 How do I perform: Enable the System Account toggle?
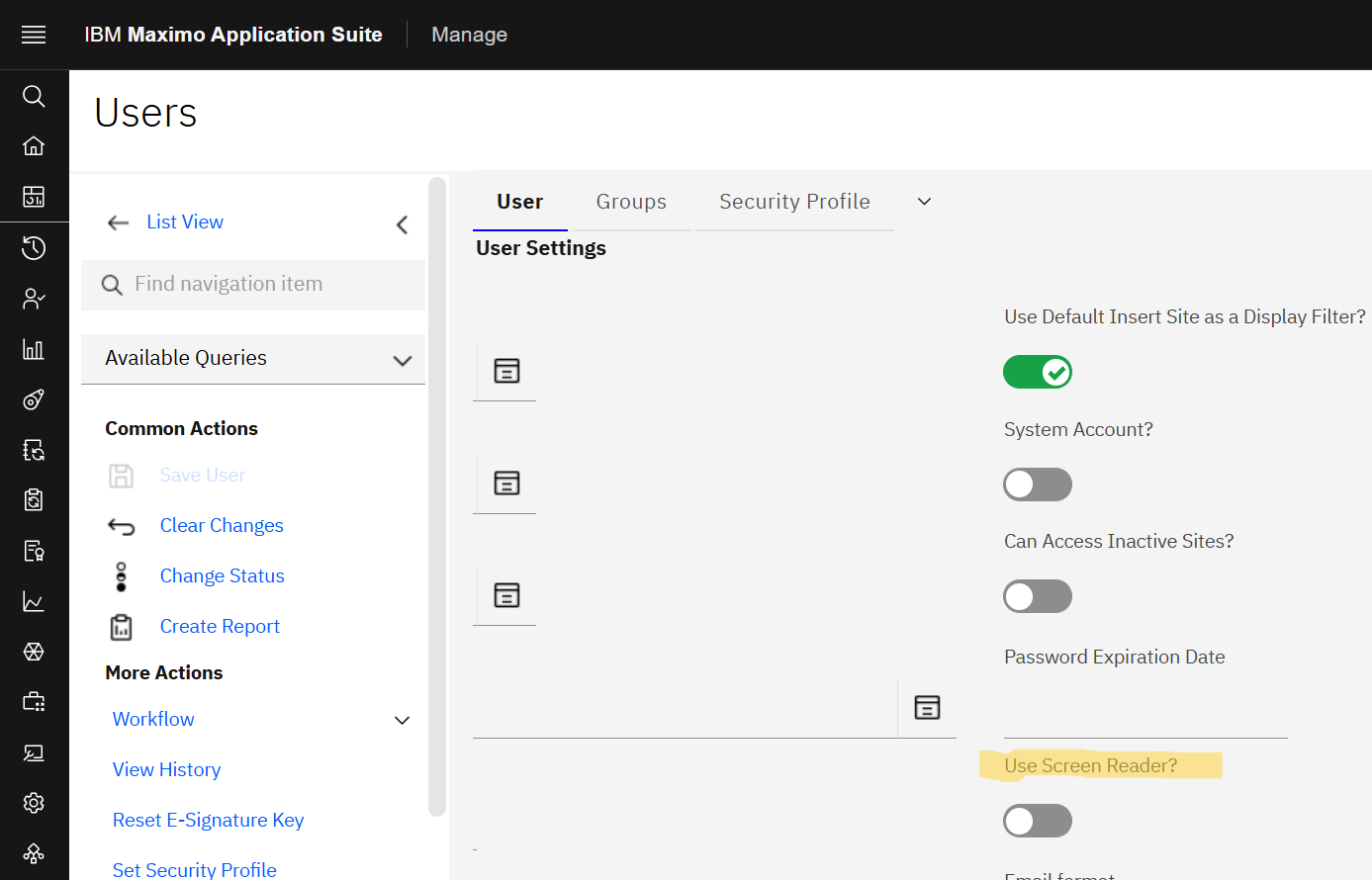click(1038, 484)
